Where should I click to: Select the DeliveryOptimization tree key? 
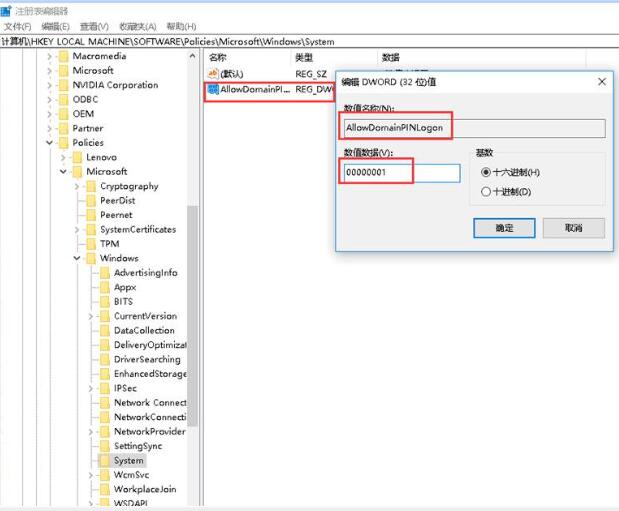(150, 345)
